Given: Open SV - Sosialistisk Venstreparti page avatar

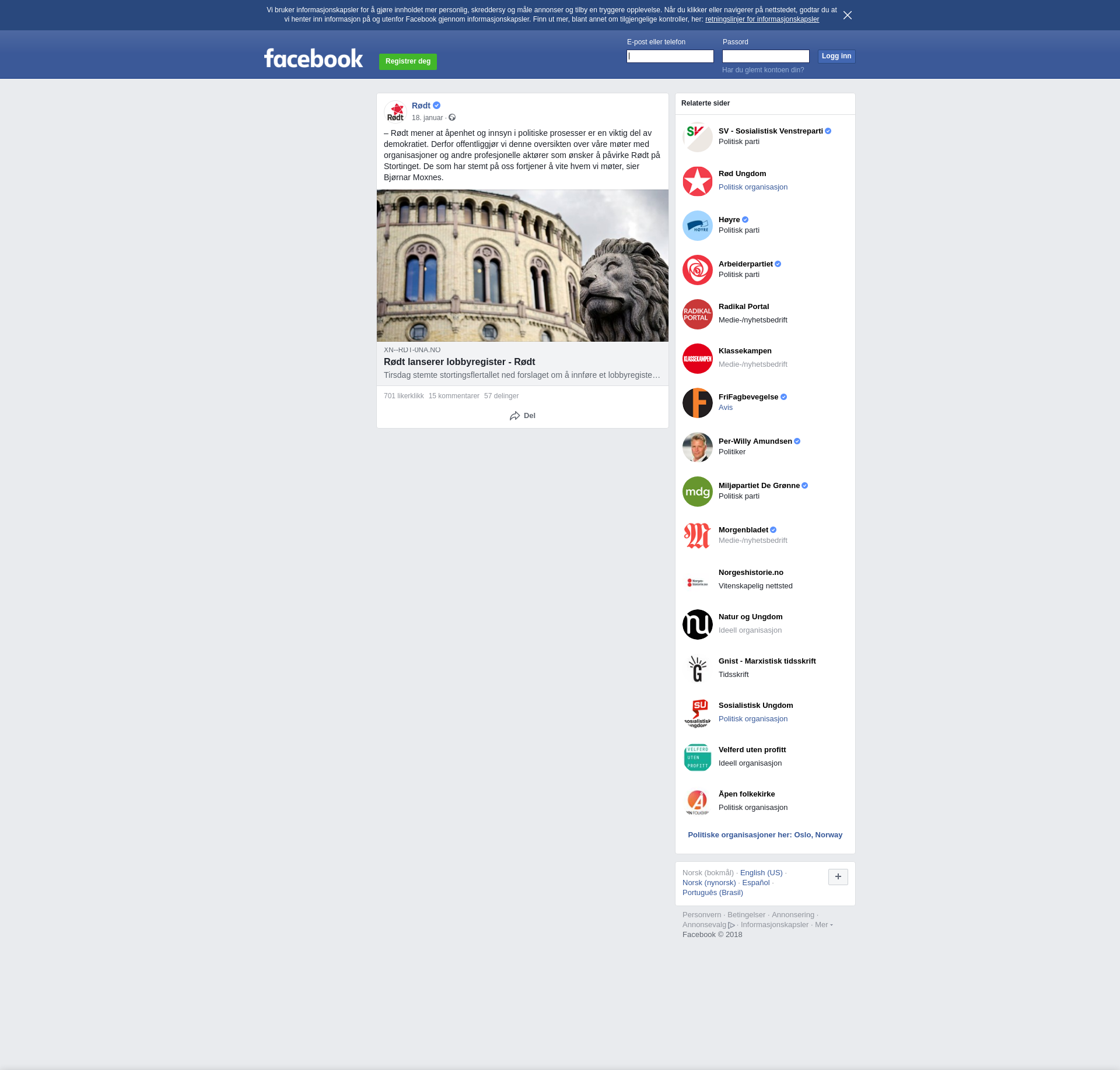Looking at the screenshot, I should [698, 137].
